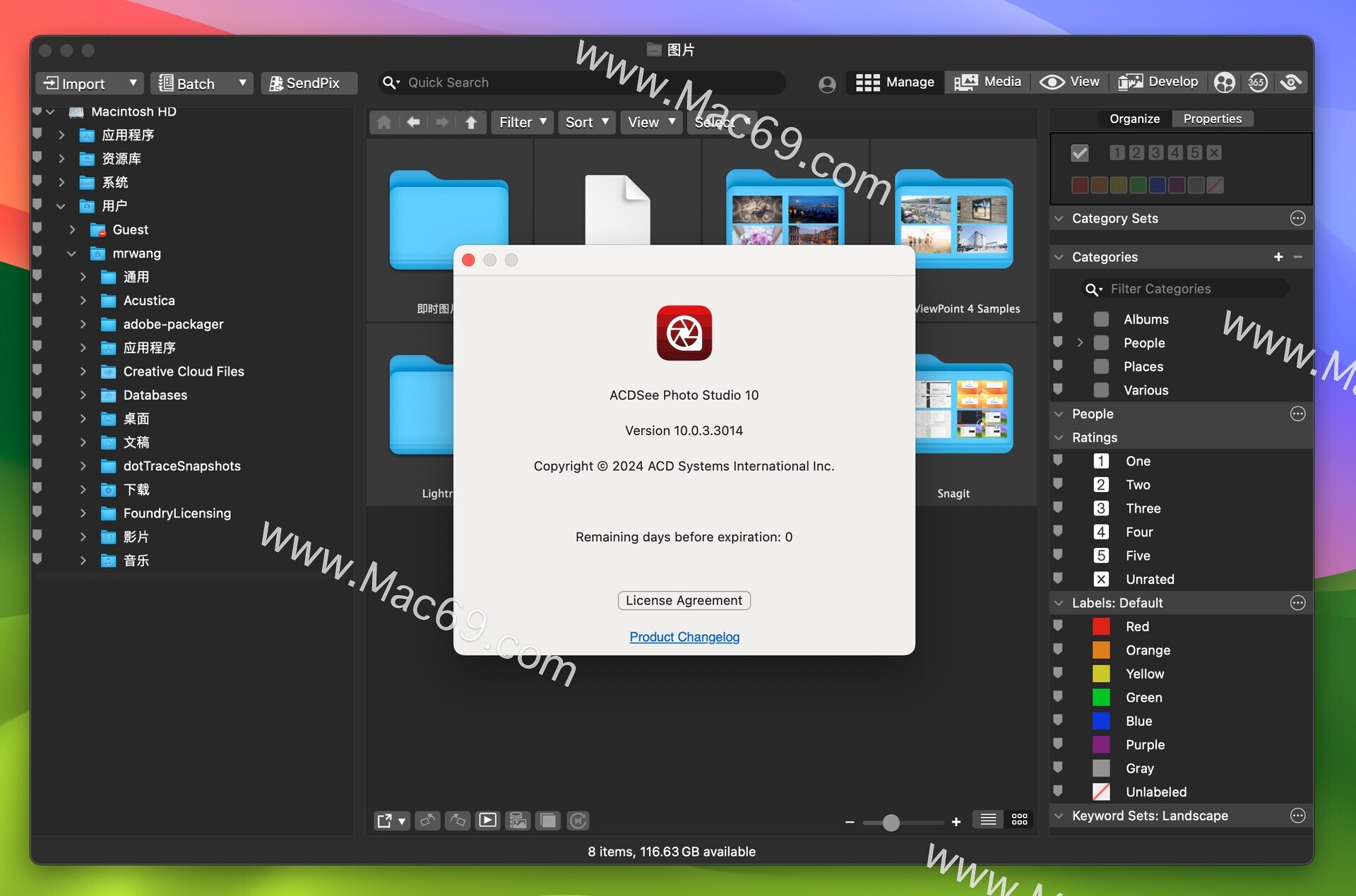The image size is (1356, 896).
Task: Click the ACDSee app logo in dialog
Action: (684, 333)
